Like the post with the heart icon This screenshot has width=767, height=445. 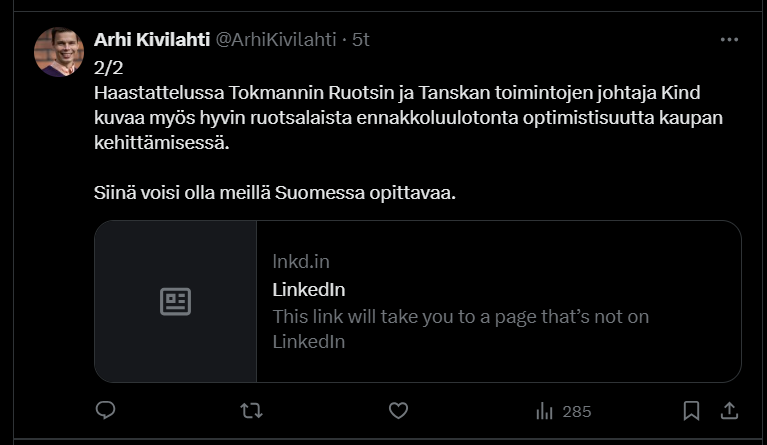click(398, 410)
